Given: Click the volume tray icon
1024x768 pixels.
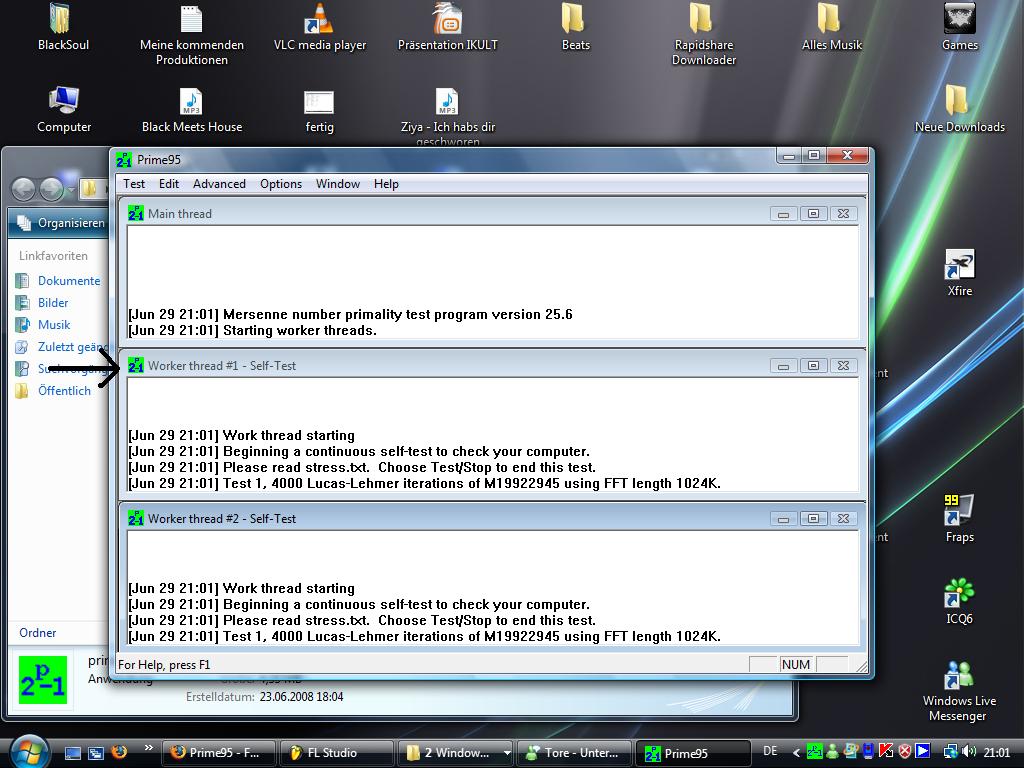Looking at the screenshot, I should pyautogui.click(x=969, y=752).
